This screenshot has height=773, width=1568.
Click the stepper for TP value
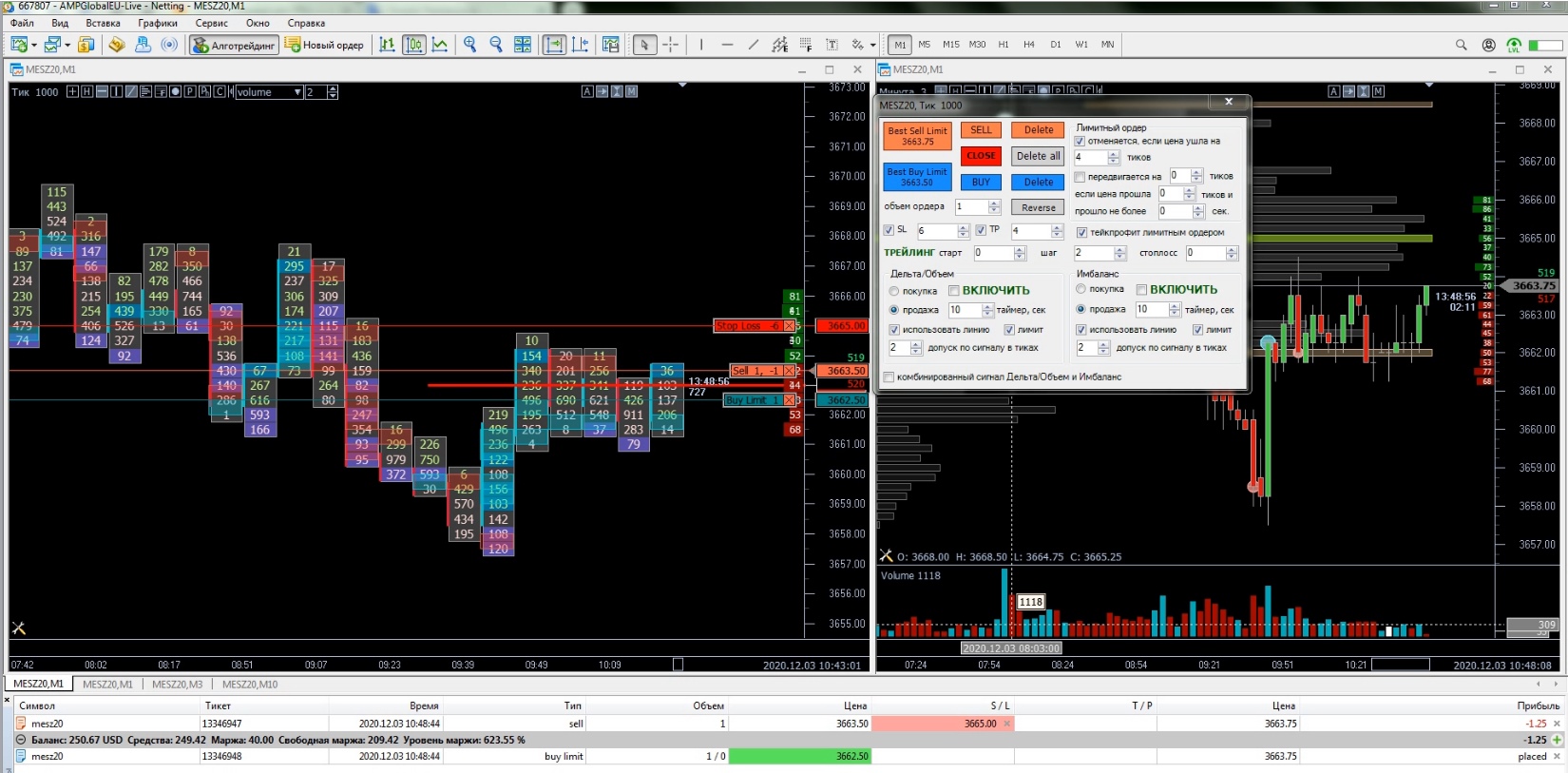click(1056, 231)
